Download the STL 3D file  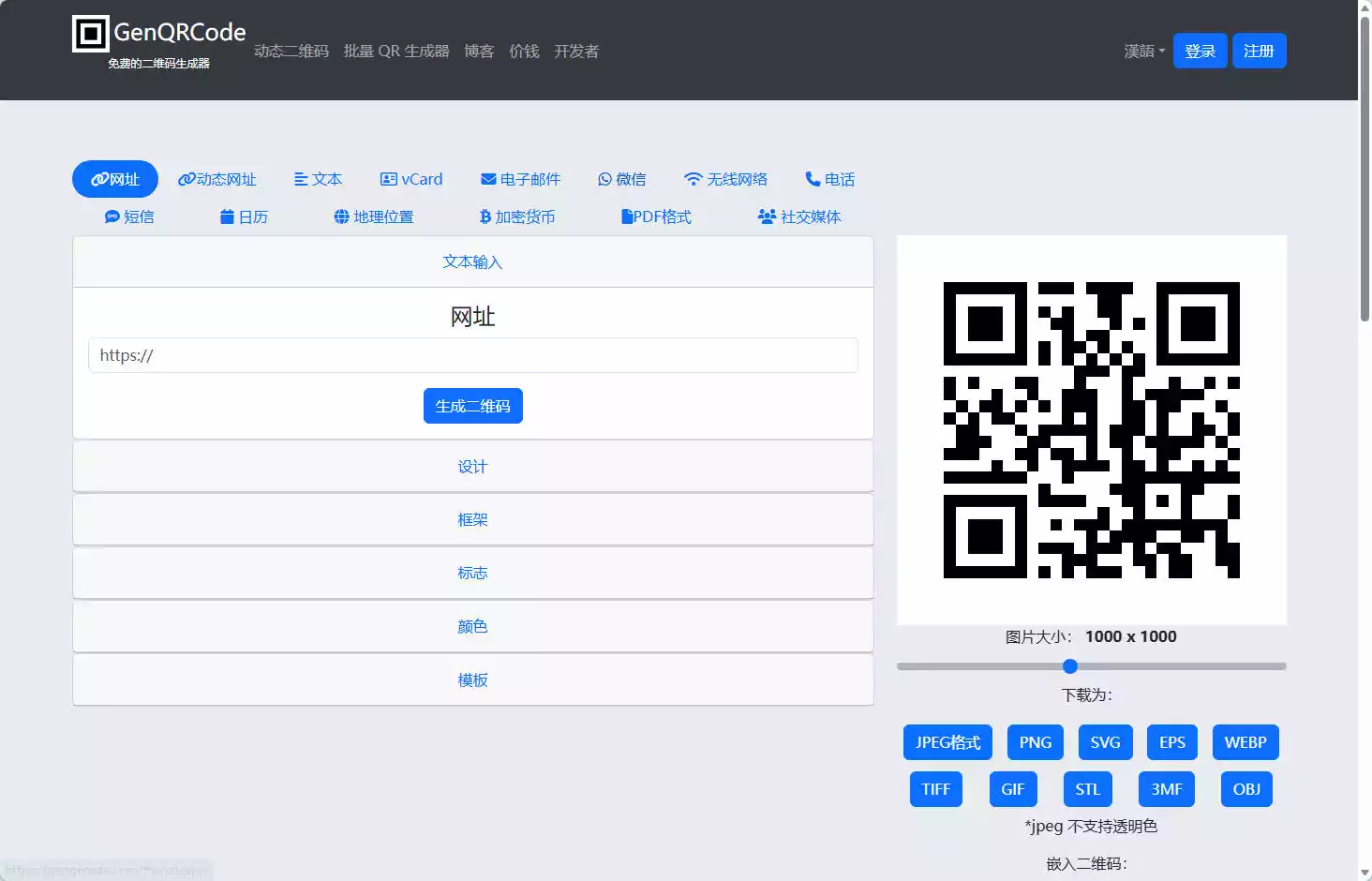coord(1088,789)
